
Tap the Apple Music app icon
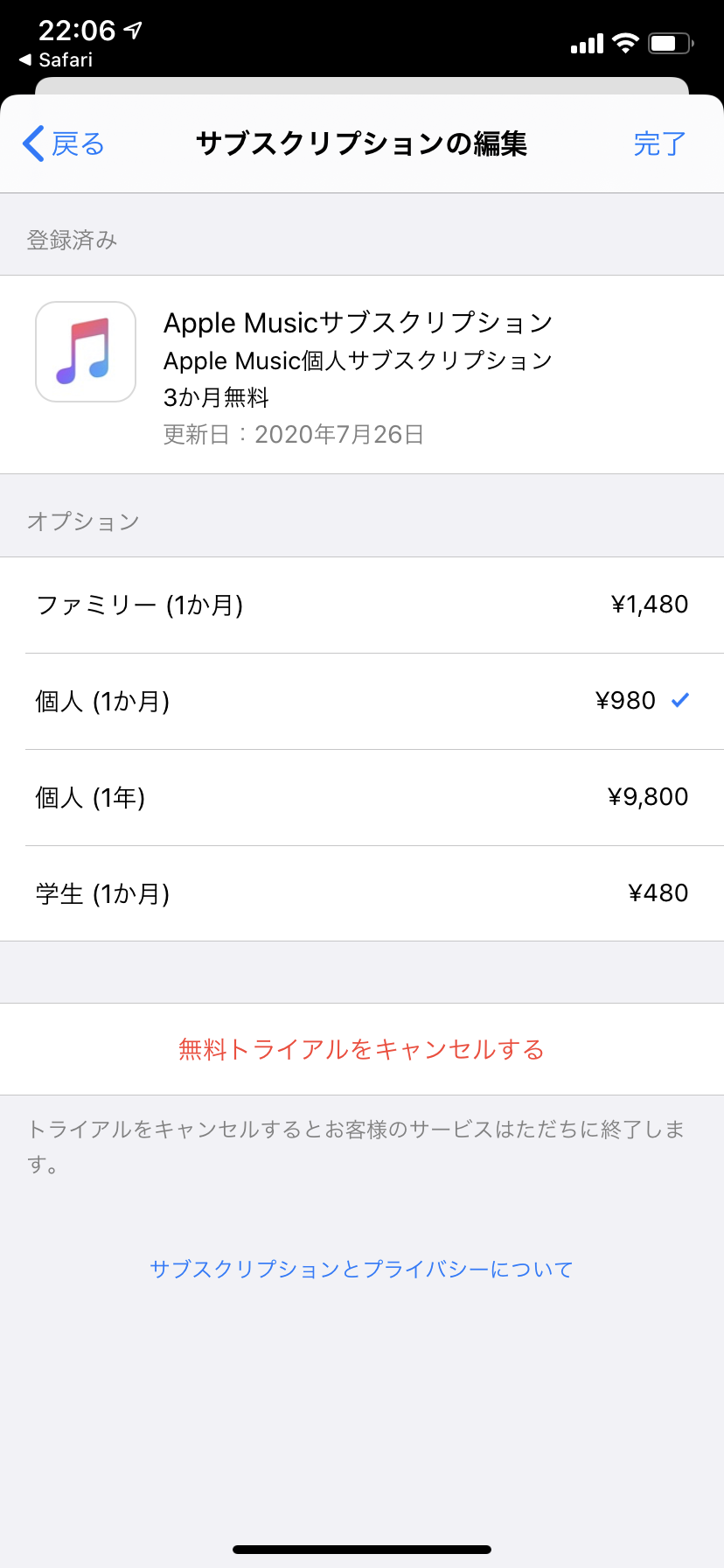coord(86,352)
